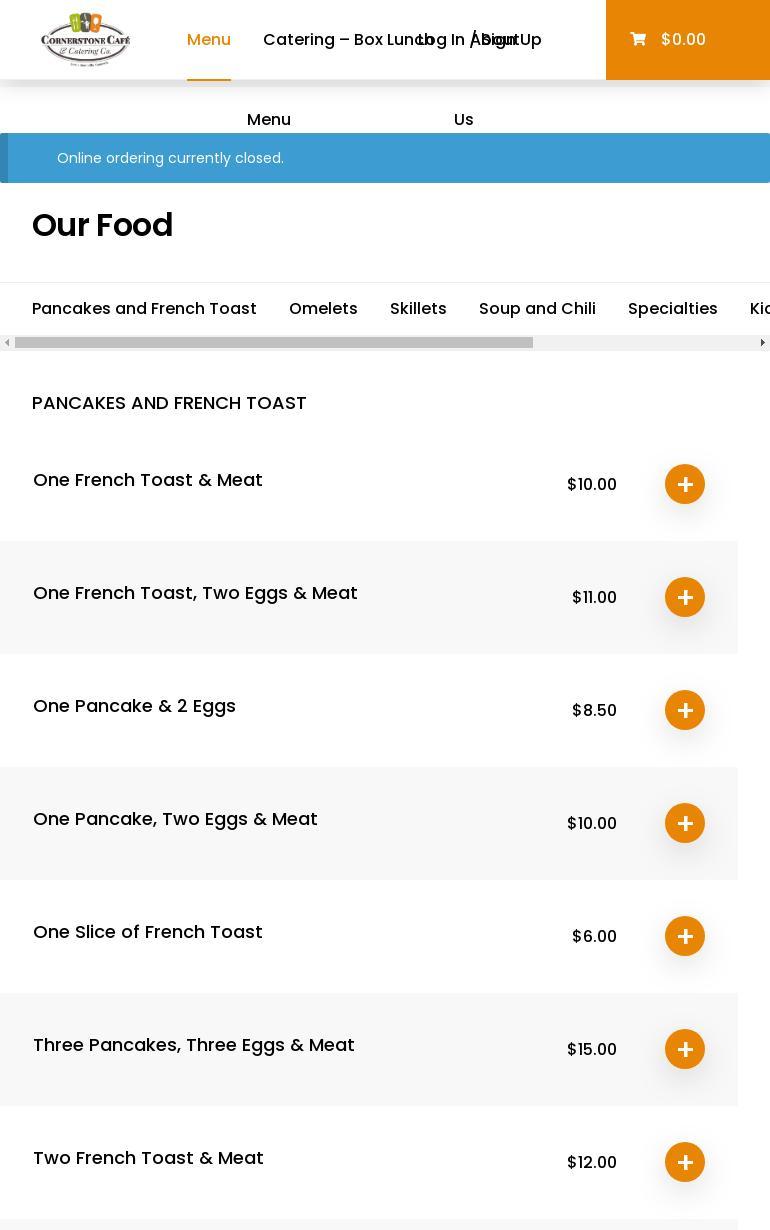Select the Skillets category tab
Image resolution: width=770 pixels, height=1230 pixels.
tap(418, 309)
